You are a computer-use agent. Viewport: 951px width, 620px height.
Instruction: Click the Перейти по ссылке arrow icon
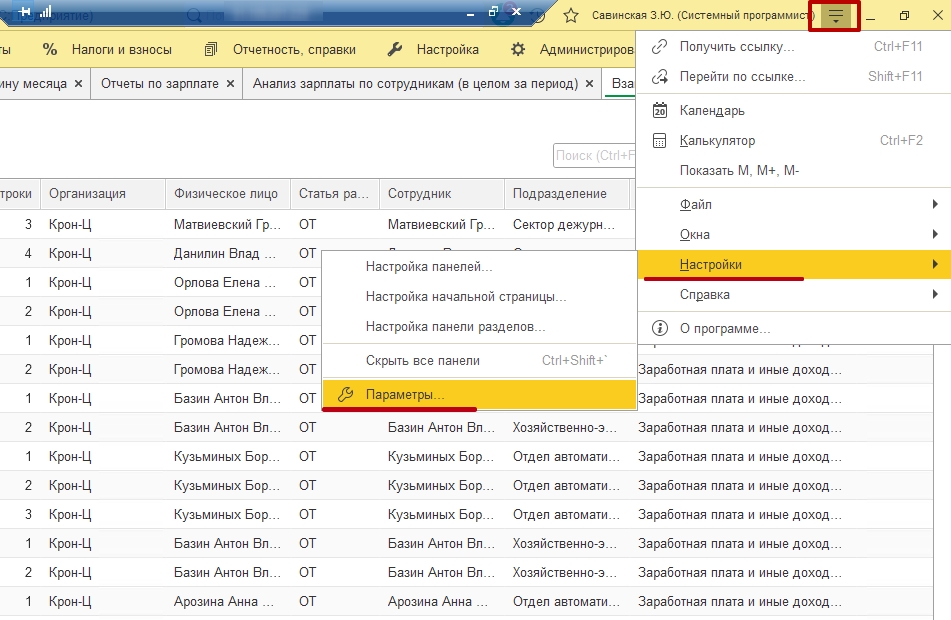(659, 77)
